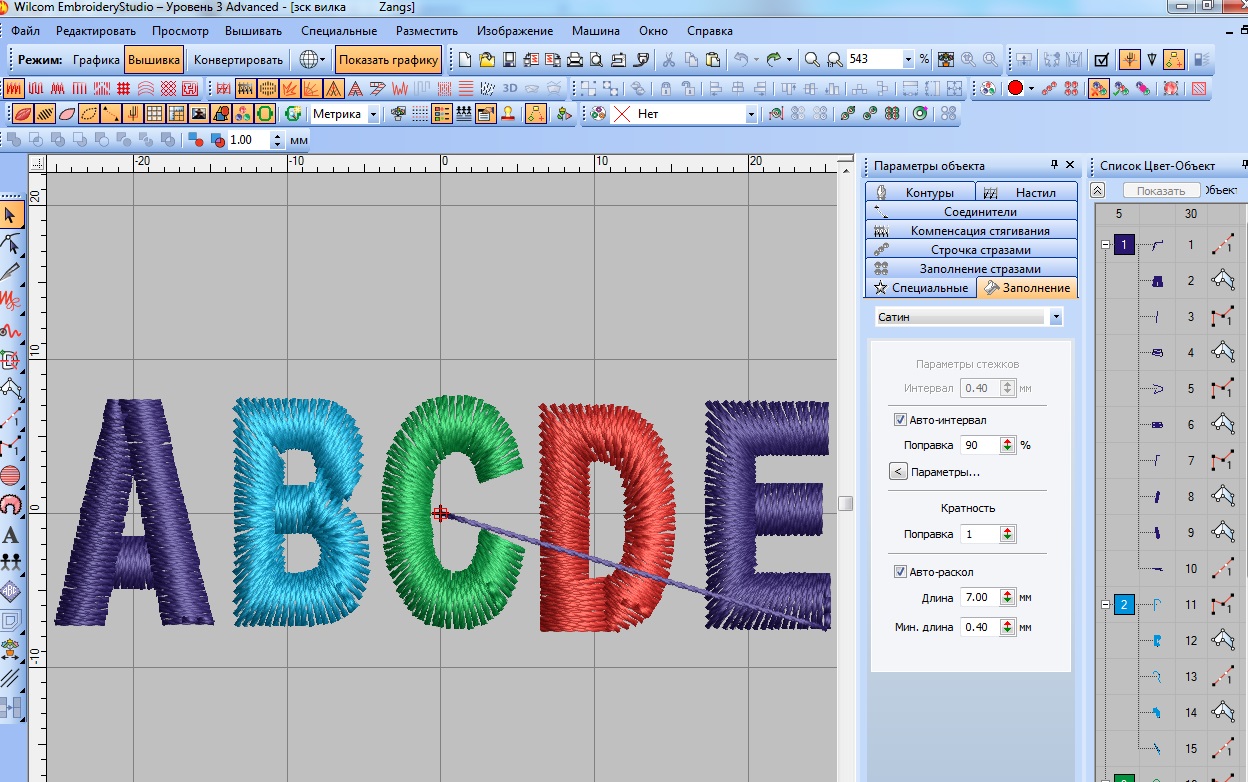The width and height of the screenshot is (1248, 782).
Task: Uncheck the Авто-интервал checkbox
Action: 900,420
